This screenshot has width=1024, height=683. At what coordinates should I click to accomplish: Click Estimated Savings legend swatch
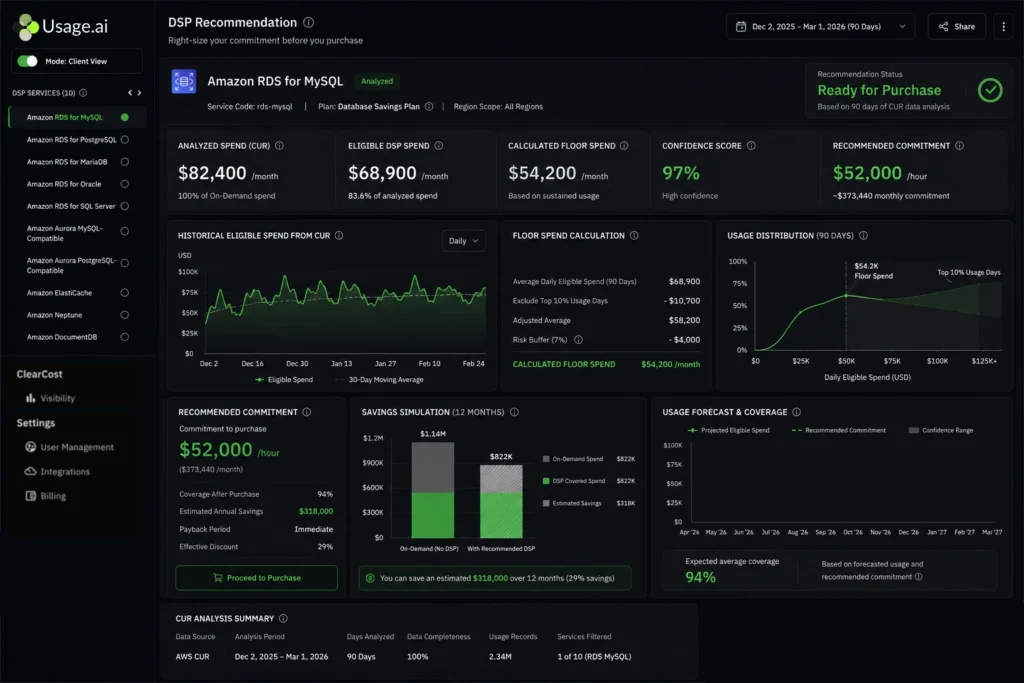[546, 503]
